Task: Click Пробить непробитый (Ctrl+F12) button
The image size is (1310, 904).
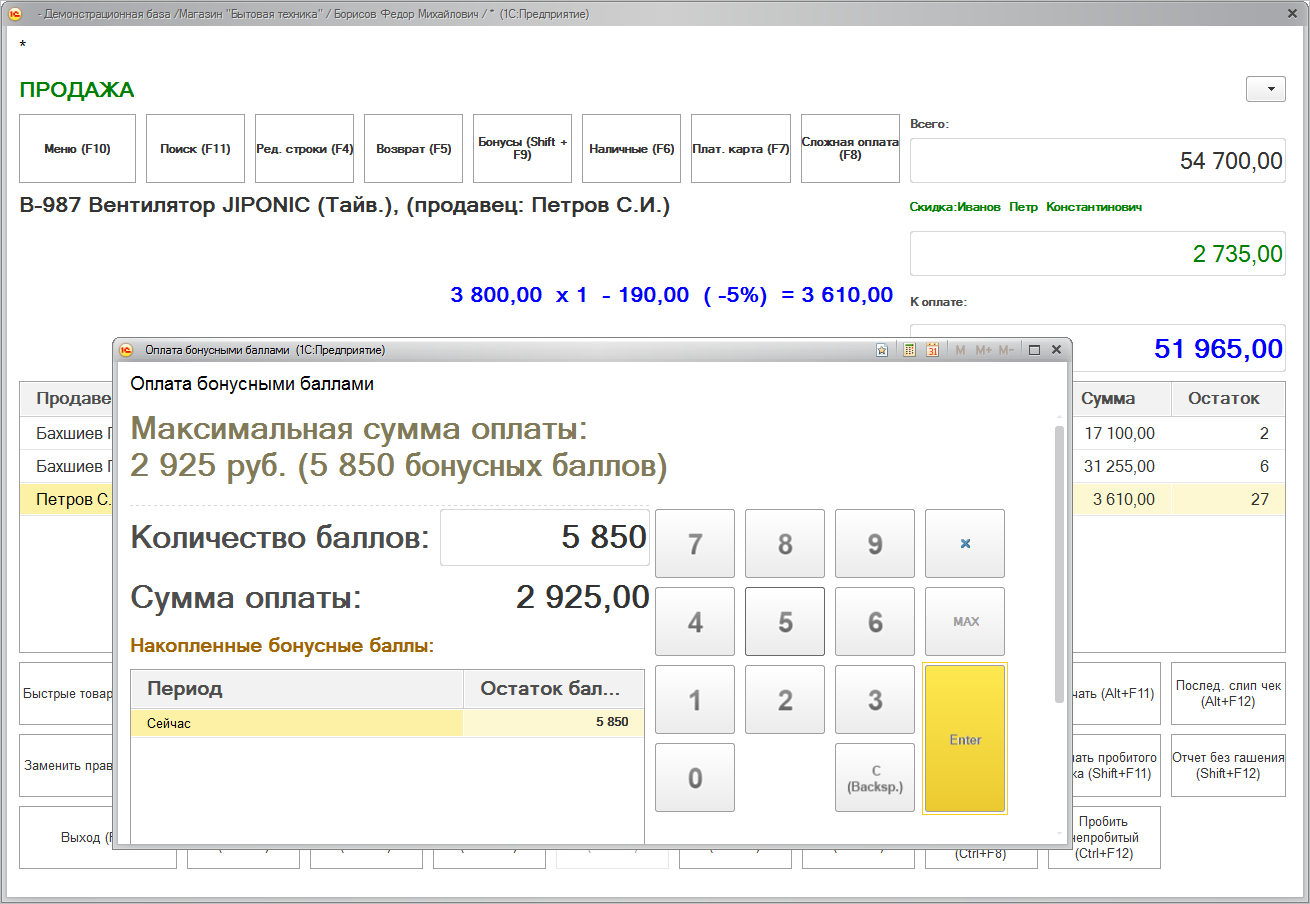Action: [1104, 838]
